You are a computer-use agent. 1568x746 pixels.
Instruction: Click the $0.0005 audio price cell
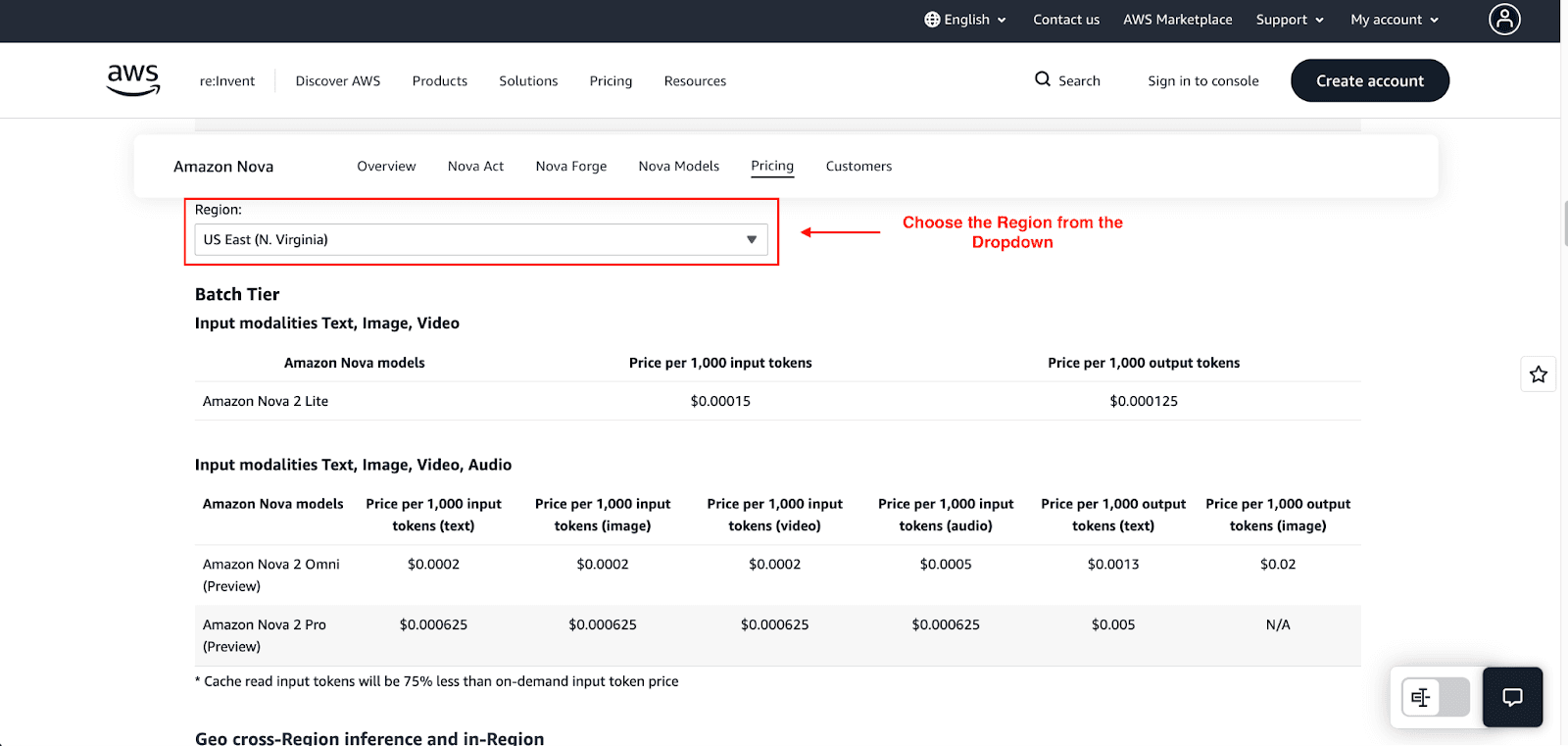[x=946, y=565]
